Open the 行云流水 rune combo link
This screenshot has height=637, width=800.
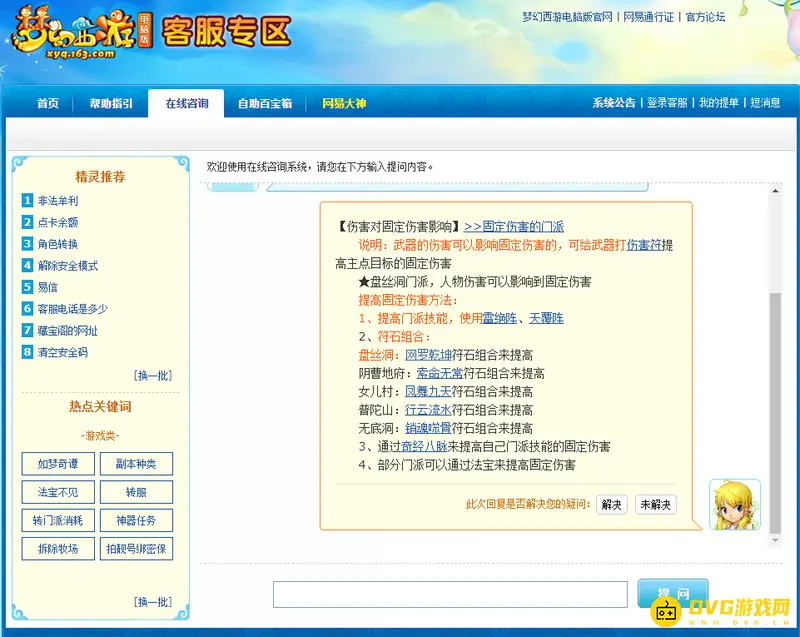point(429,410)
